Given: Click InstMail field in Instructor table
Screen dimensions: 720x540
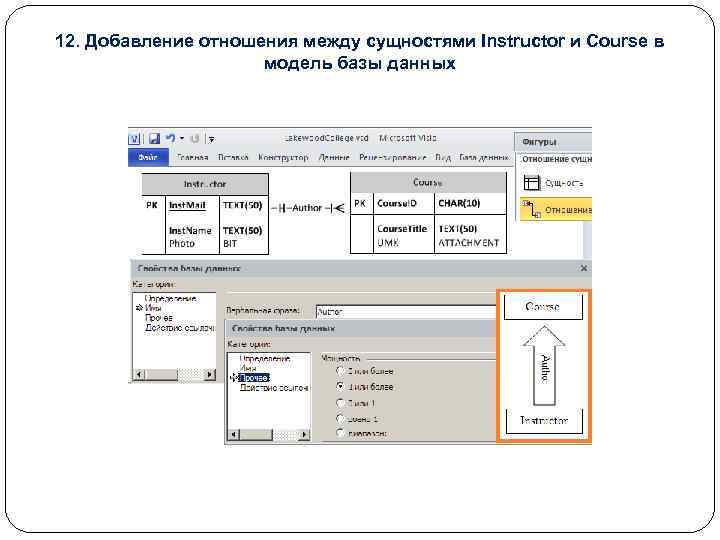Looking at the screenshot, I should (187, 205).
